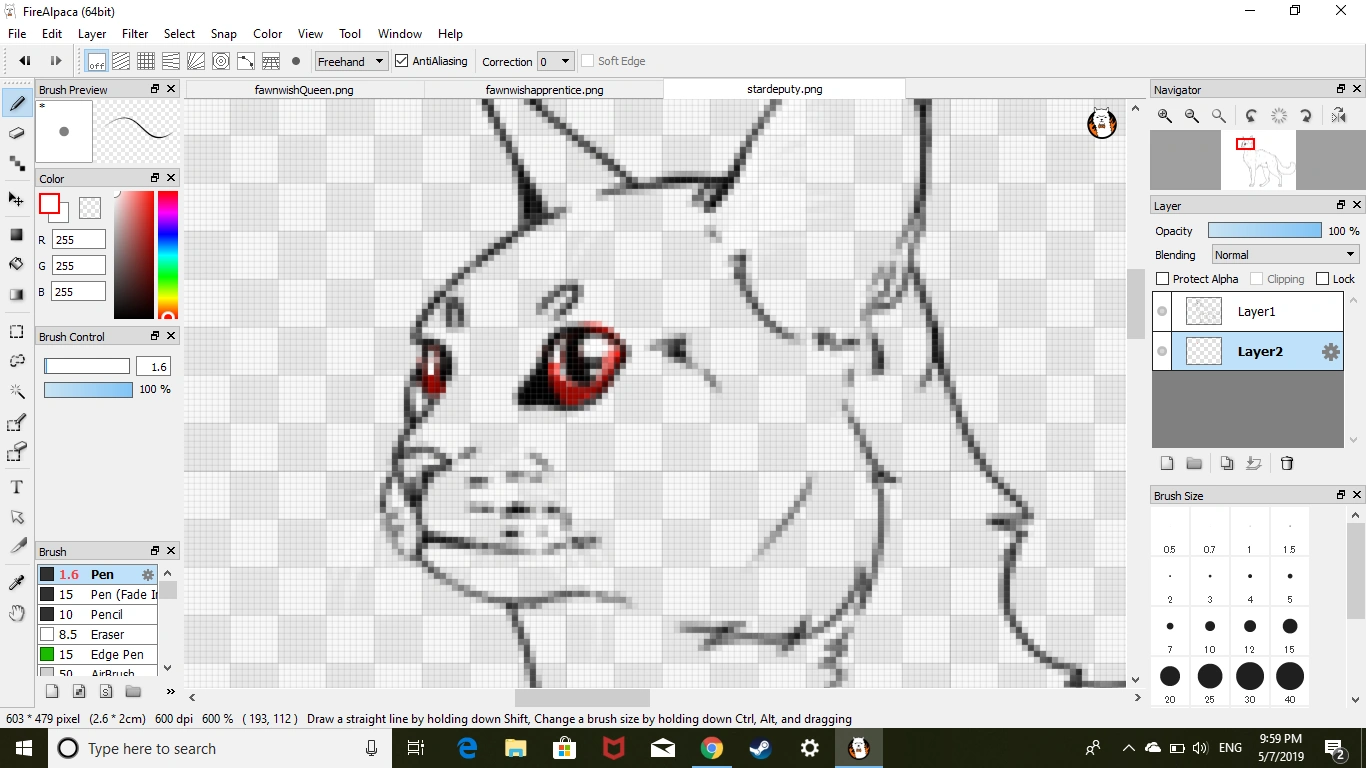Switch to the fawnwishapprentice.png tab

544,89
